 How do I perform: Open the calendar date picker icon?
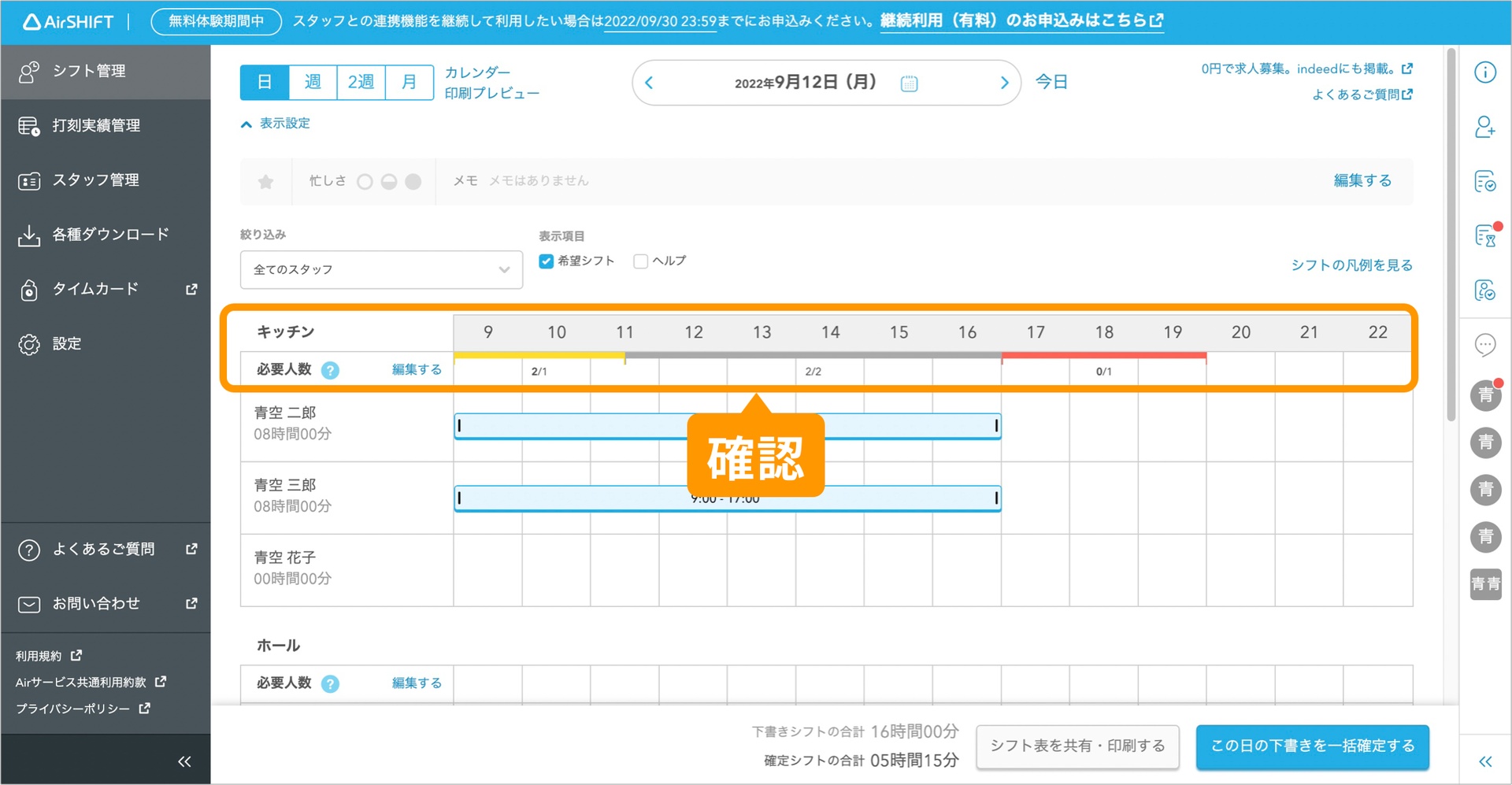(x=909, y=83)
